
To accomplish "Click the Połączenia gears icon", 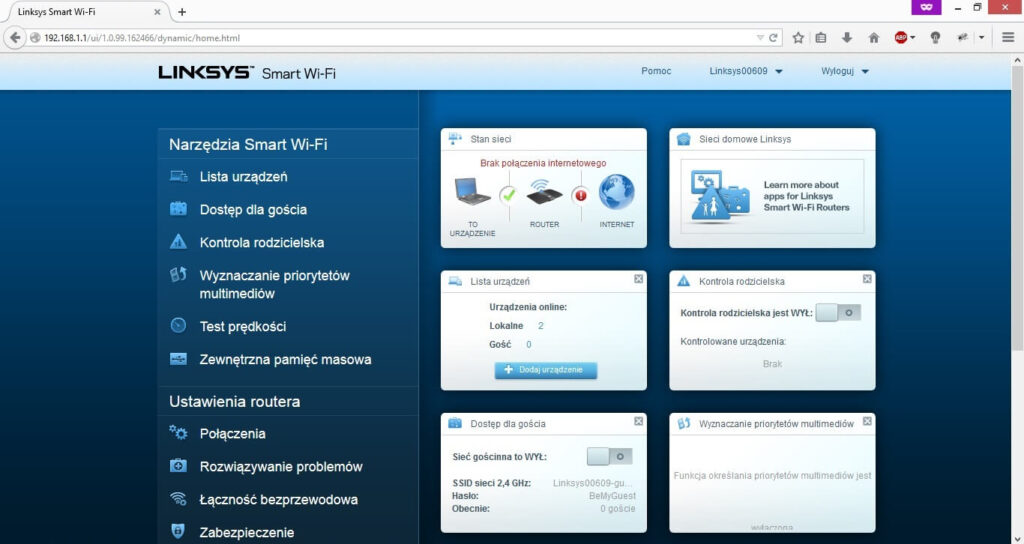I will point(178,432).
